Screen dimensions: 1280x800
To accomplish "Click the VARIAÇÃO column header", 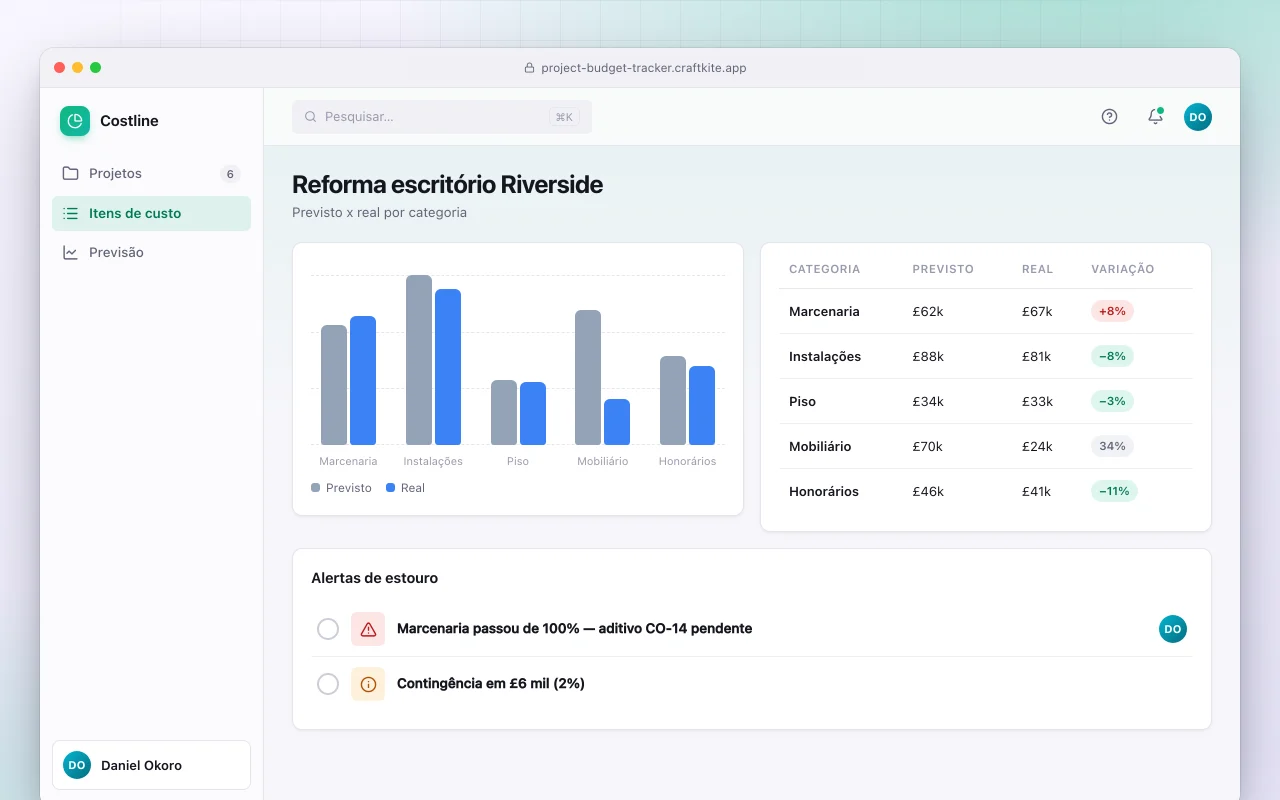I will coord(1123,269).
